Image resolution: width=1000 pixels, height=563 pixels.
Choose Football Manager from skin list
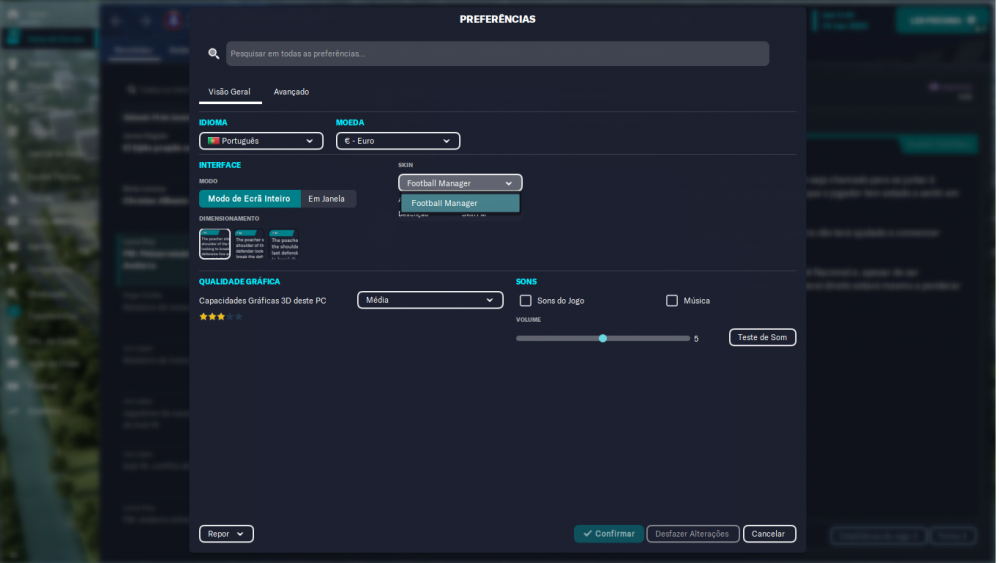(460, 203)
